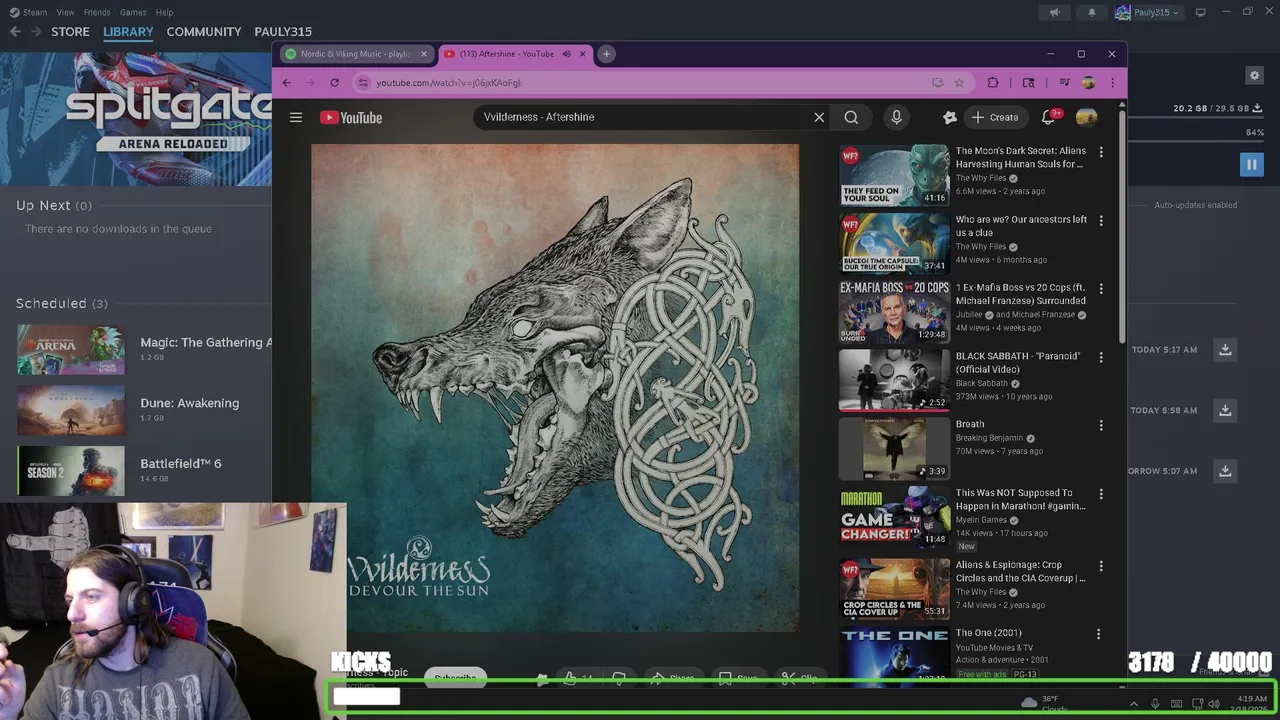The height and width of the screenshot is (720, 1280).
Task: Open YouTube account avatar menu
Action: (1086, 118)
